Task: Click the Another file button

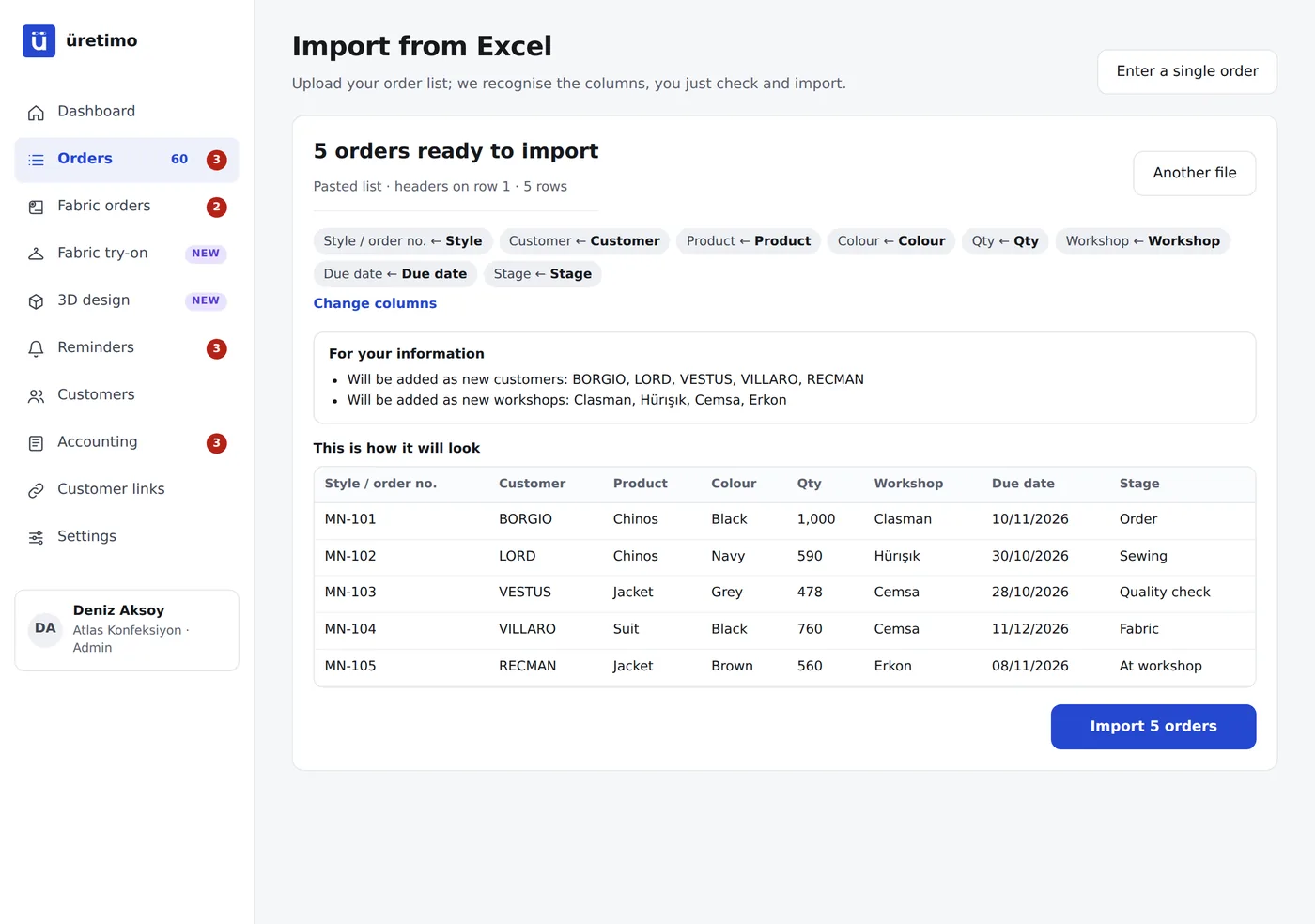Action: [1194, 173]
